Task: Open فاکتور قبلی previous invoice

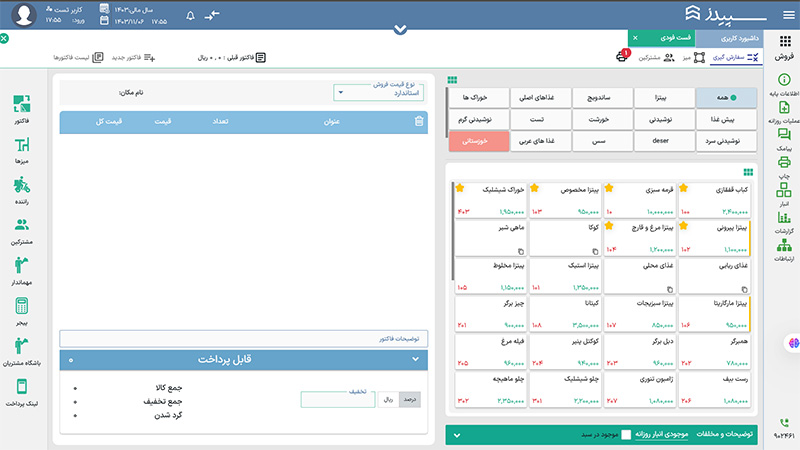Action: [x=232, y=58]
